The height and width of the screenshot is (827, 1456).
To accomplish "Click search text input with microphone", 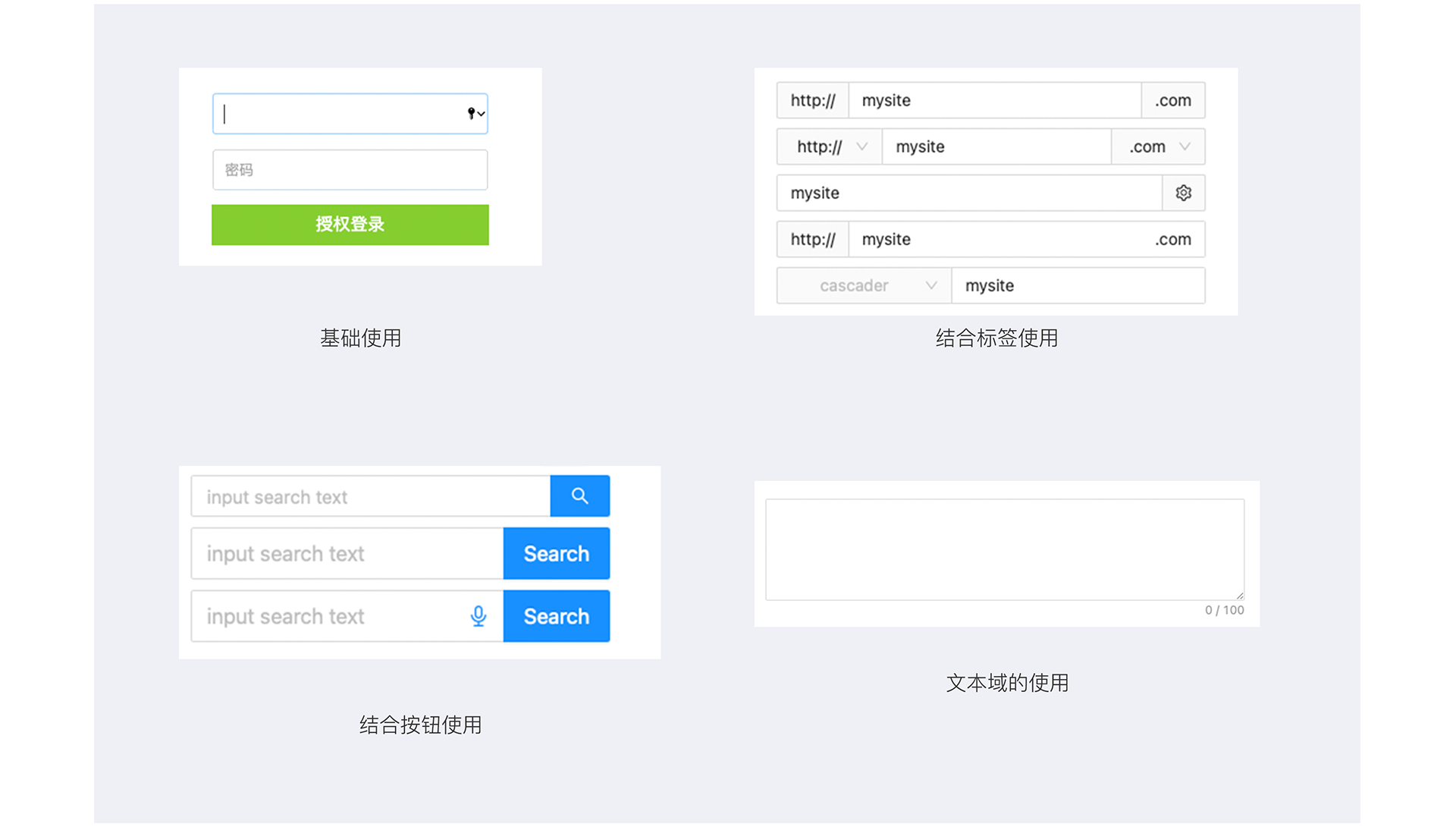I will point(330,616).
